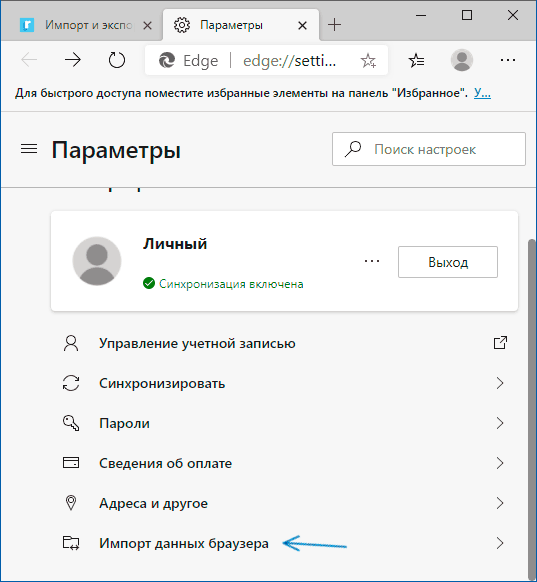
Task: Open more options dots beside Выход
Action: (x=371, y=261)
